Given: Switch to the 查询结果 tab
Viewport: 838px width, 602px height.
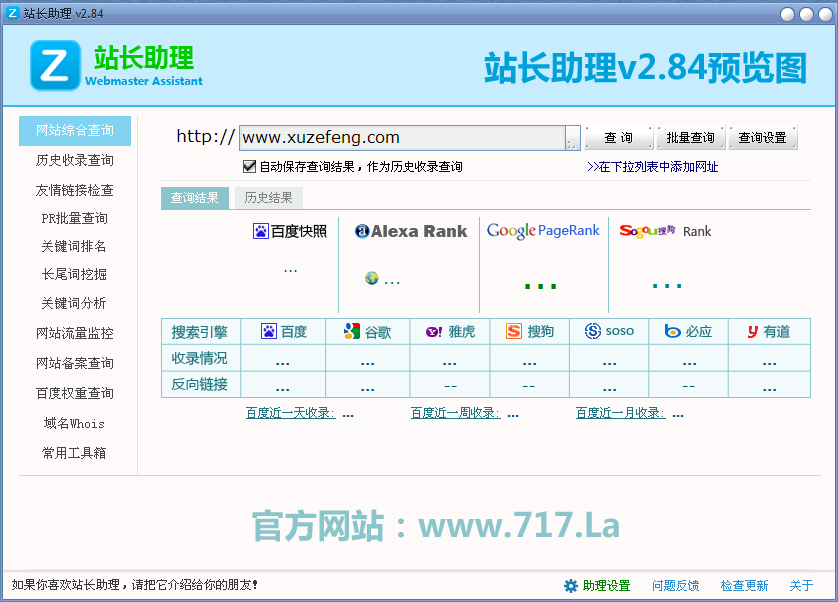Looking at the screenshot, I should [195, 198].
